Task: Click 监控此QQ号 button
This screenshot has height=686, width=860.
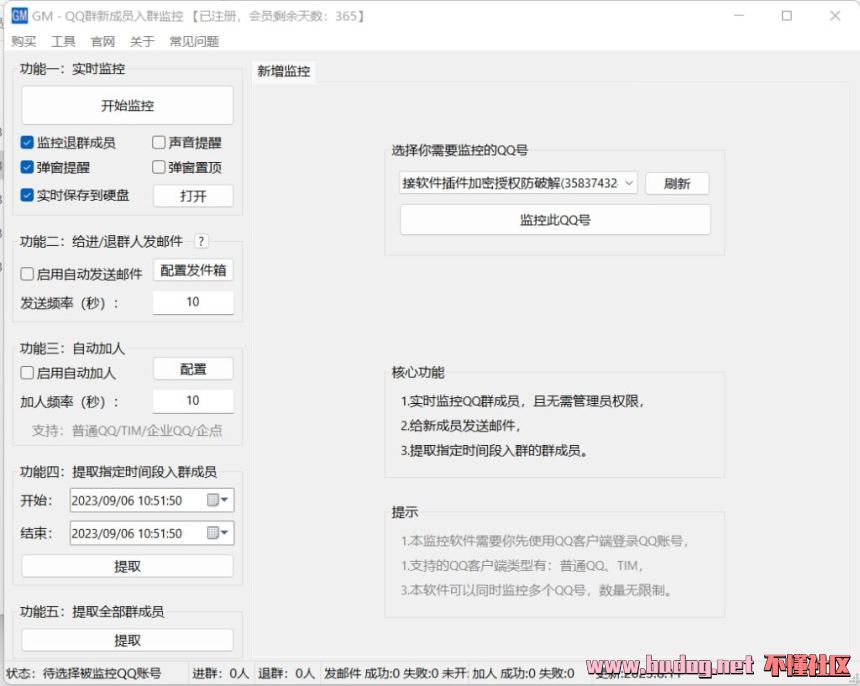Action: pos(555,220)
